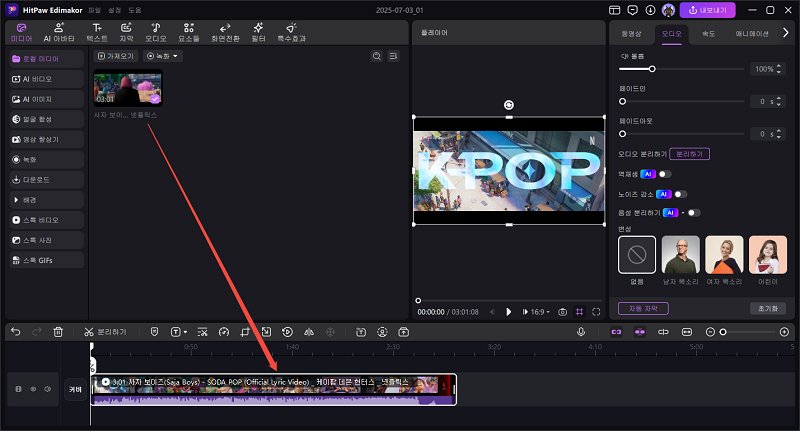Screen dimensions: 800x431
Task: Open the AI 아바타 tool tab
Action: tap(59, 32)
